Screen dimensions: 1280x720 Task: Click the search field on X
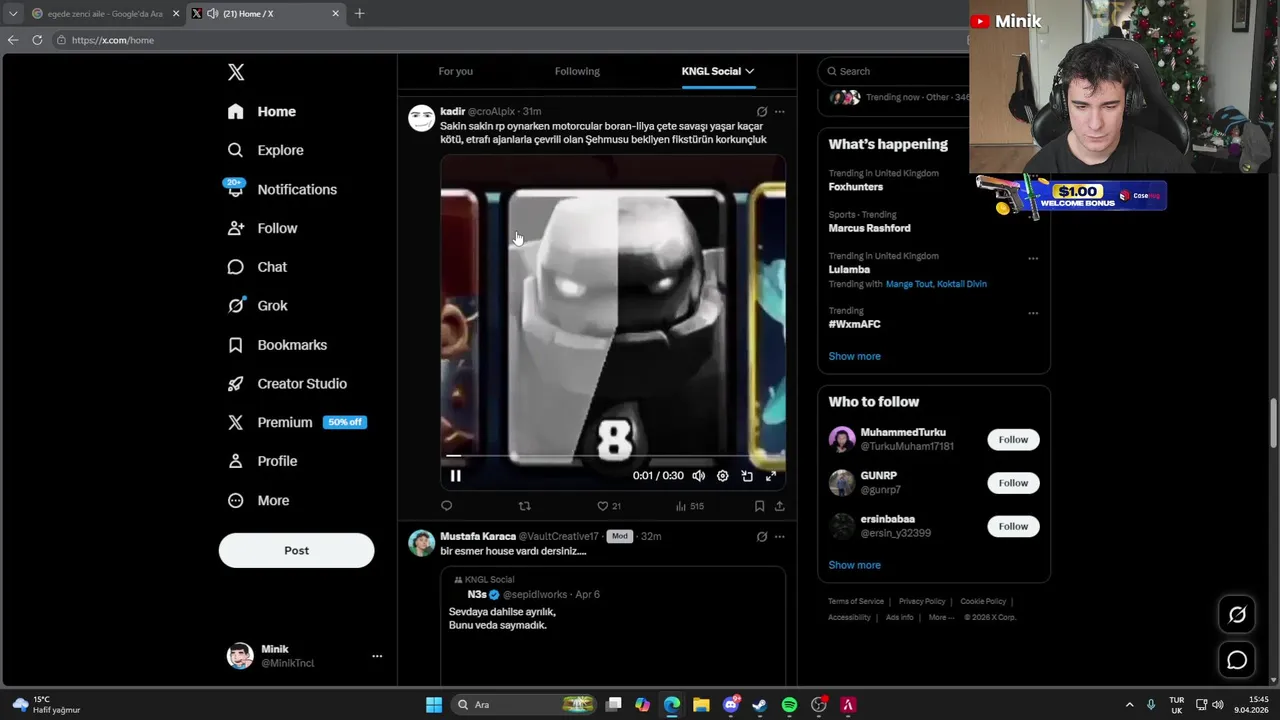coord(895,71)
